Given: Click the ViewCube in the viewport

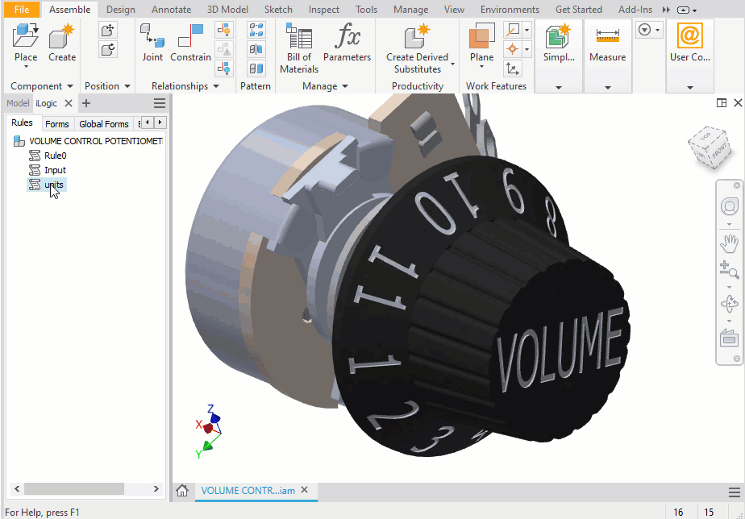Looking at the screenshot, I should (713, 149).
